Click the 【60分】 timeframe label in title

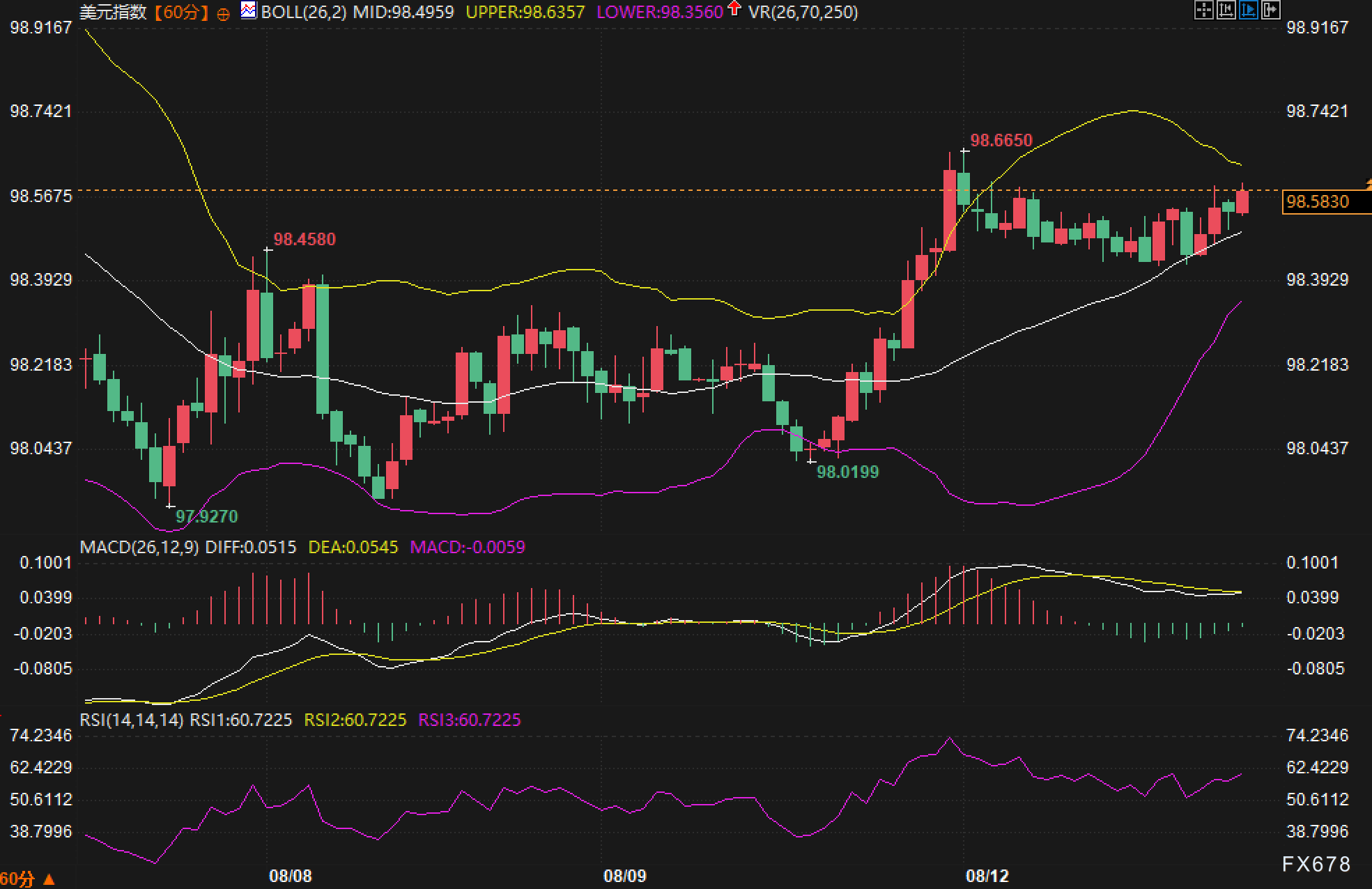pyautogui.click(x=181, y=13)
